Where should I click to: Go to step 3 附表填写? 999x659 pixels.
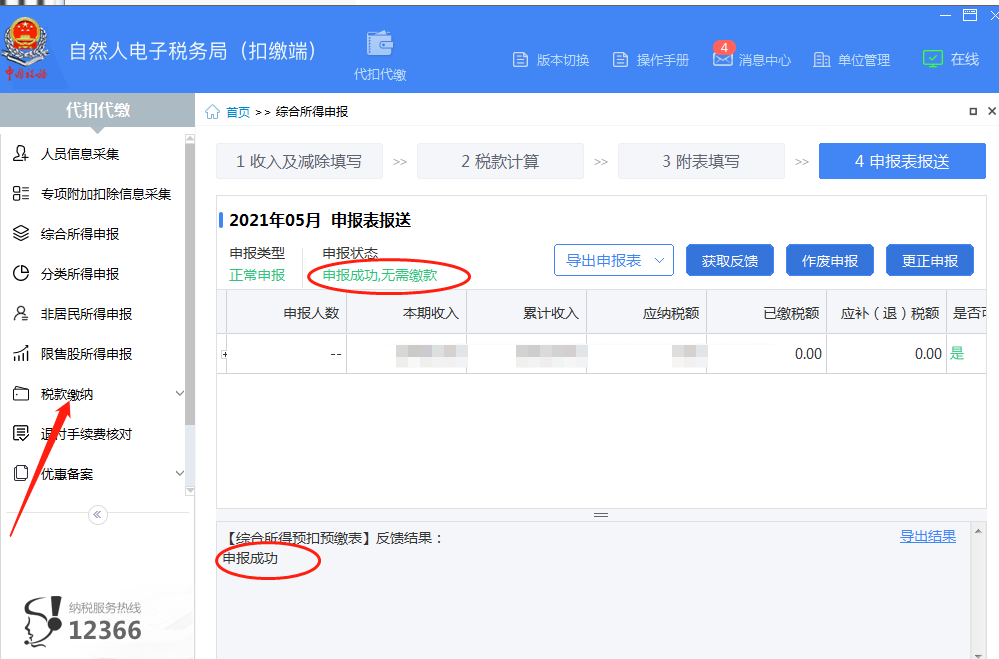click(701, 161)
